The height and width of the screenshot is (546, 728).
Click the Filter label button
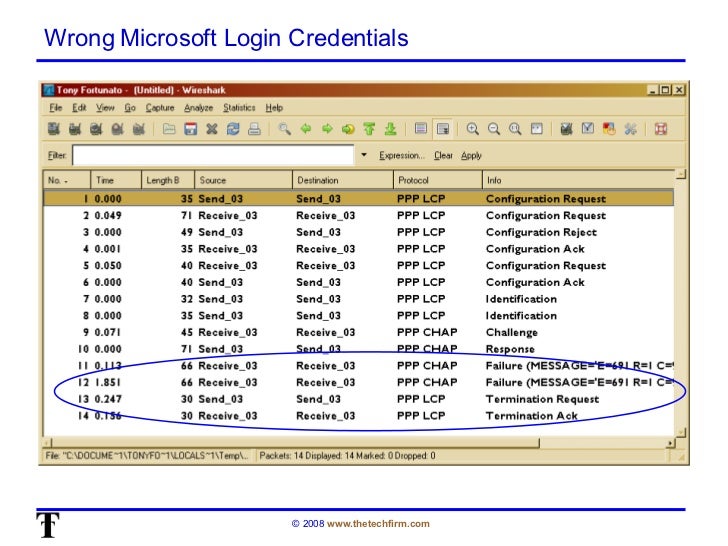tap(57, 155)
